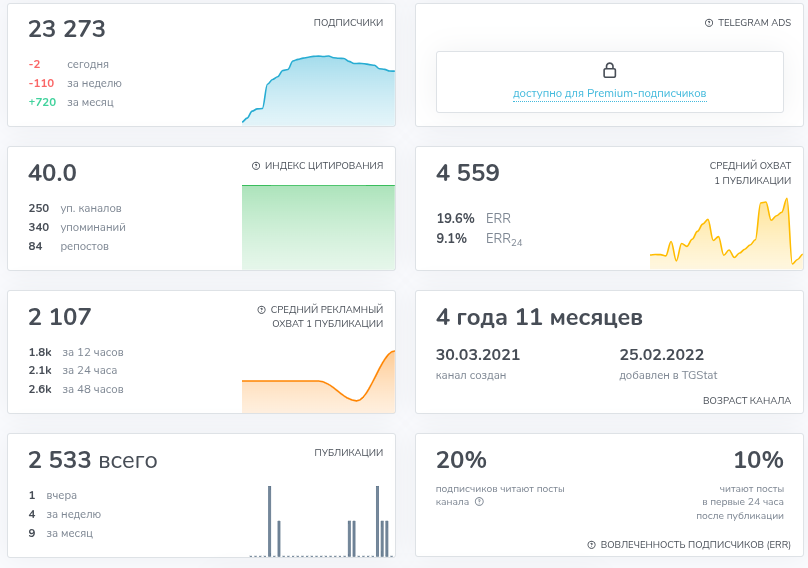Screen dimensions: 808x568
Task: Click the lock icon in Telegram Ads card
Action: (610, 70)
